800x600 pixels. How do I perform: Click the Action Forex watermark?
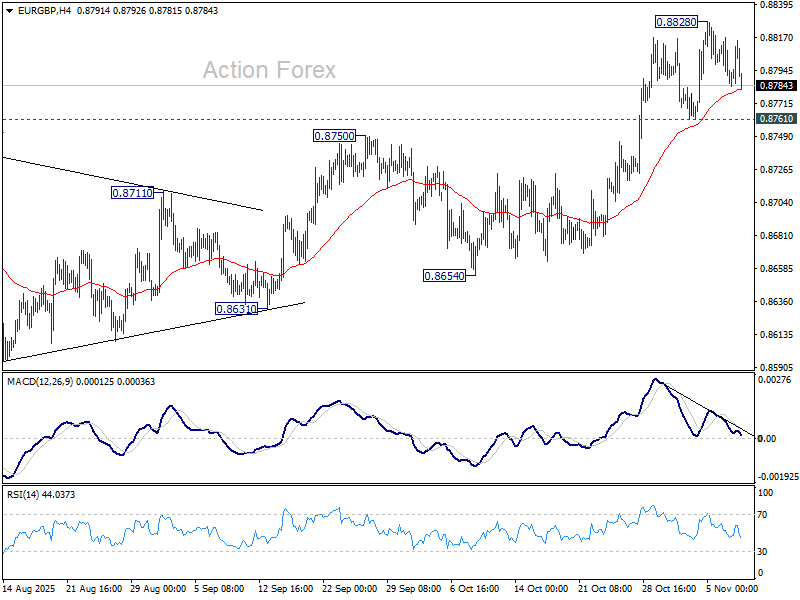tap(269, 70)
